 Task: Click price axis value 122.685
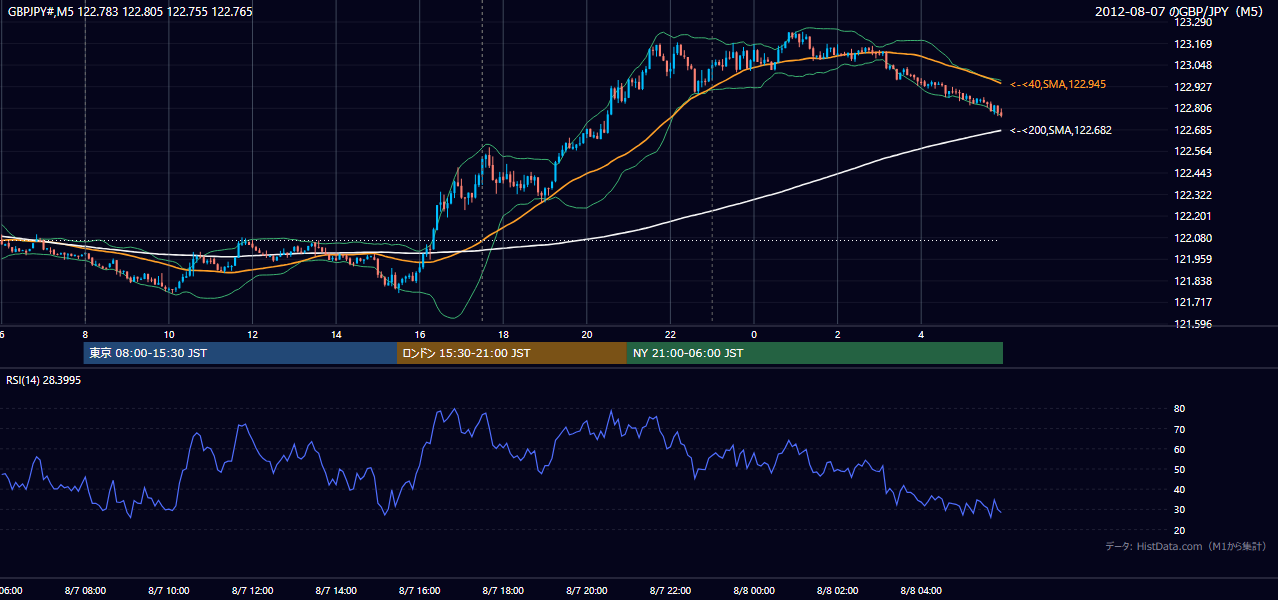pyautogui.click(x=1193, y=130)
